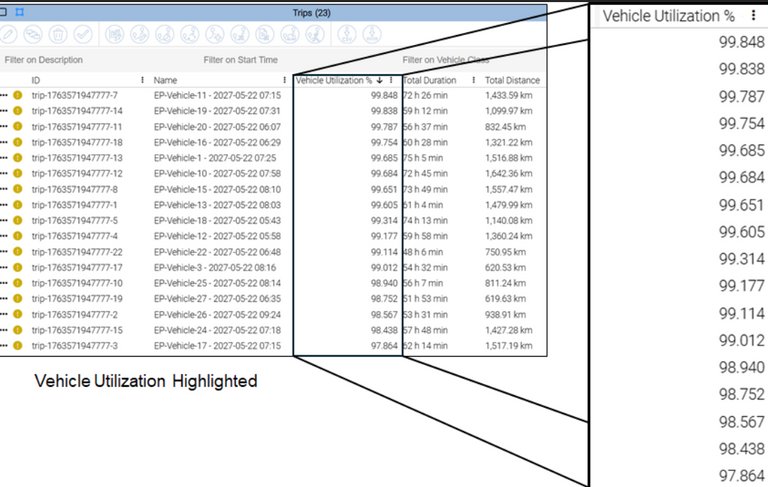Click yellow status icon for trip-1763571947777-2

click(18, 314)
